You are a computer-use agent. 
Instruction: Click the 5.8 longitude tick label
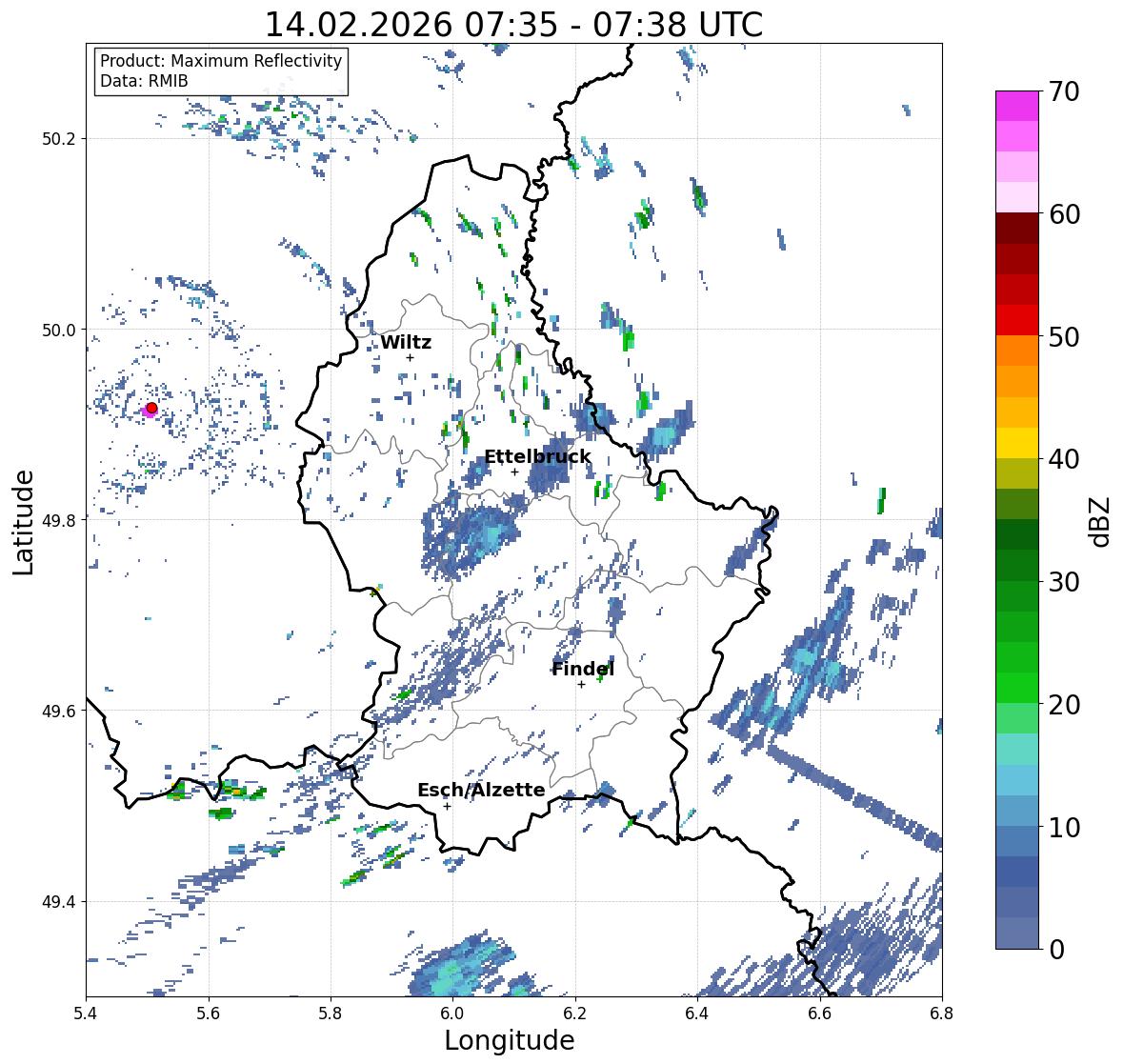tap(331, 1014)
